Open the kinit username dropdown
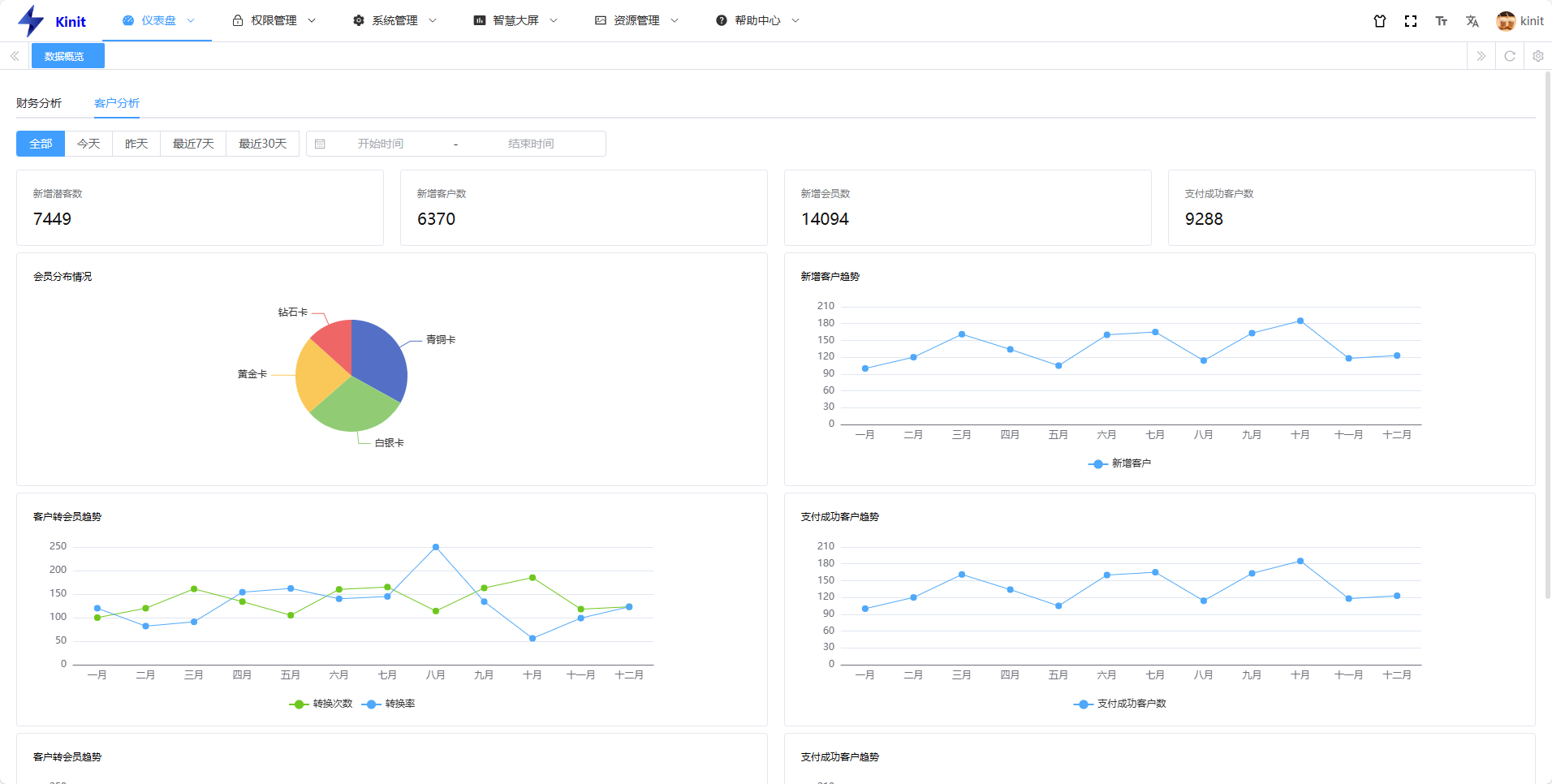This screenshot has width=1552, height=784. pyautogui.click(x=1532, y=21)
